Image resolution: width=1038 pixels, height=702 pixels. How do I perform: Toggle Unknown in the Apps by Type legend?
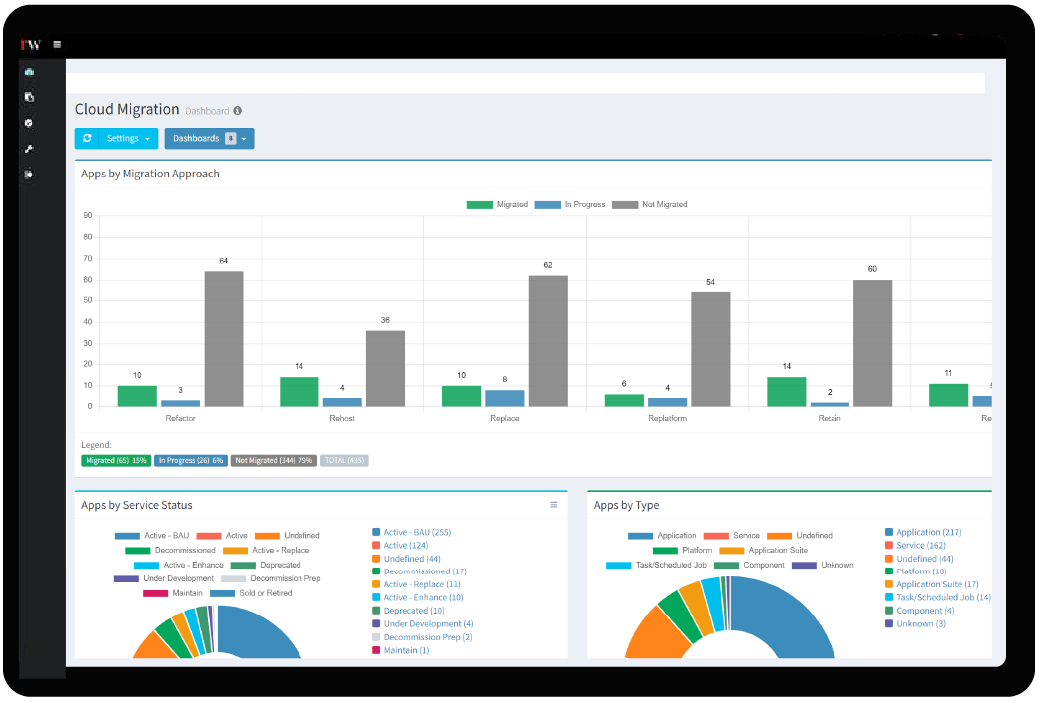click(x=823, y=565)
